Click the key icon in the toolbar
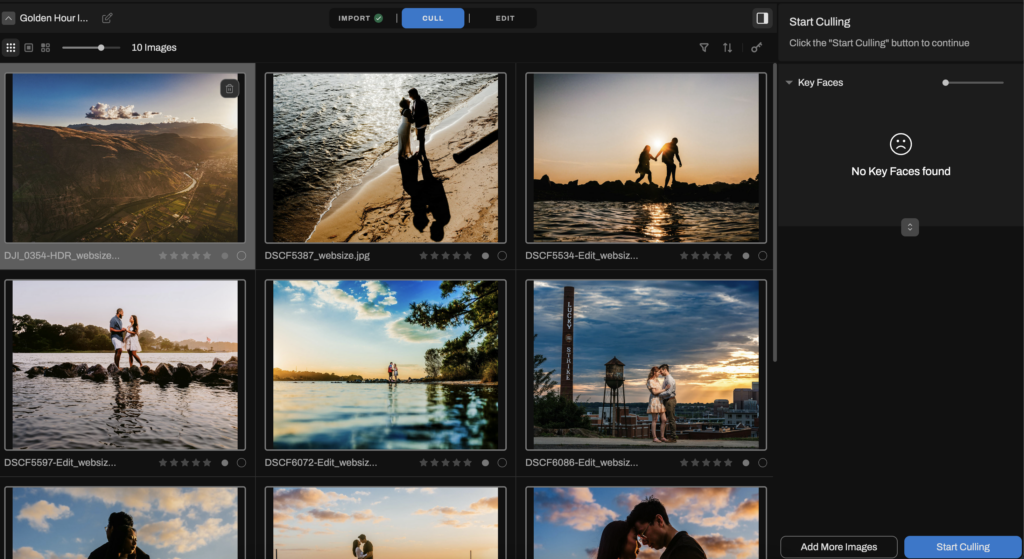Screen dimensions: 1024x559 tap(756, 47)
